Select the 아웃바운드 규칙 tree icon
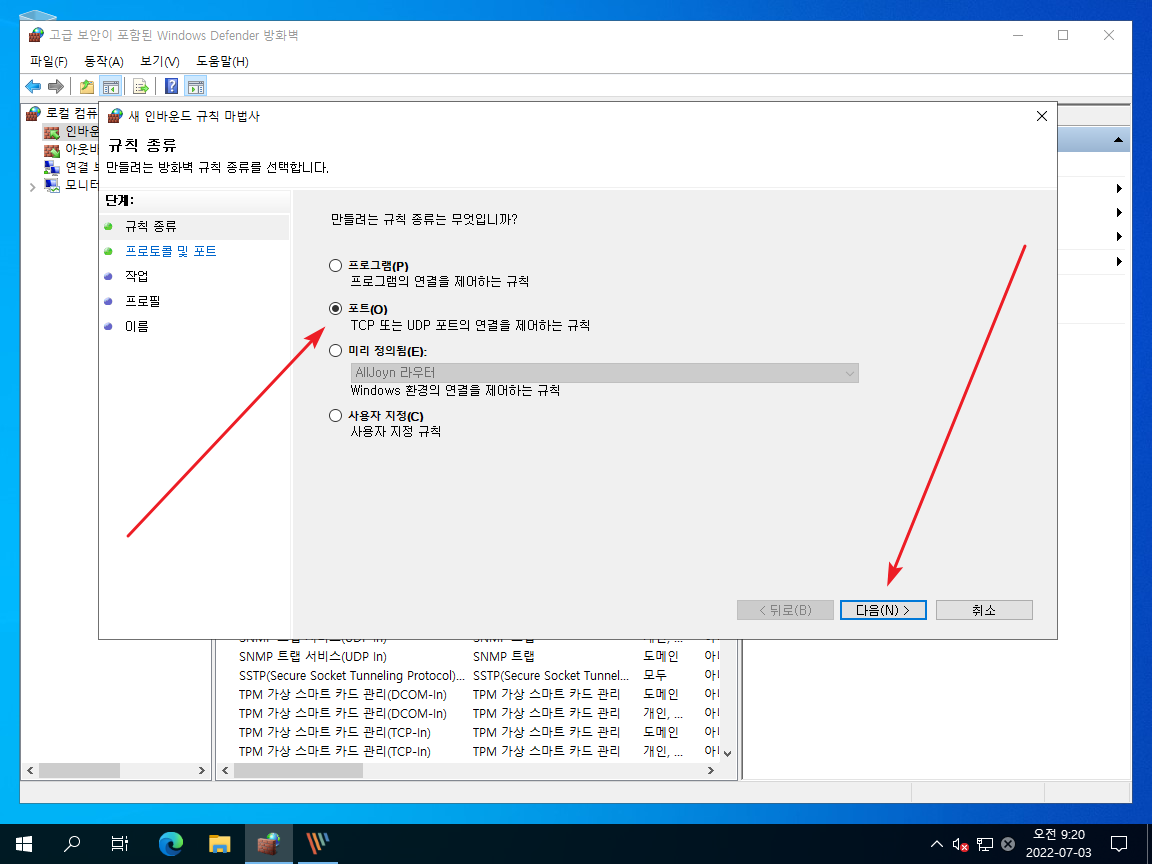 [51, 149]
